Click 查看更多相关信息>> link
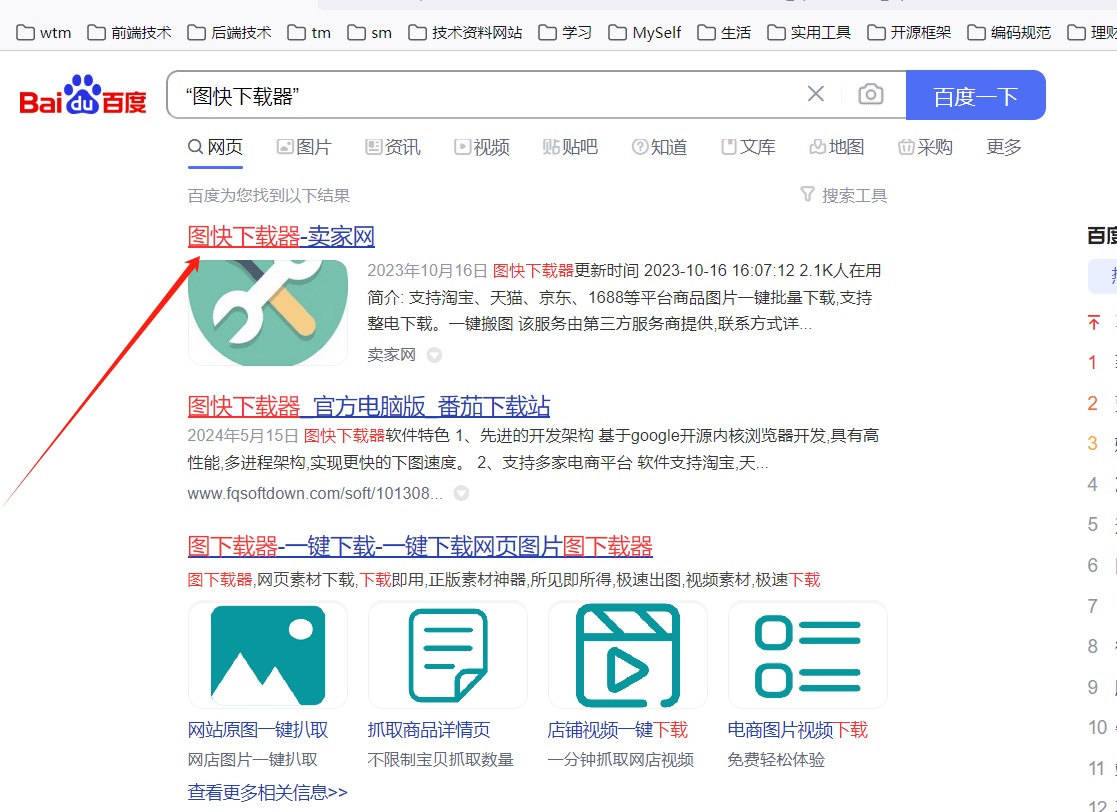The height and width of the screenshot is (812, 1117). 267,792
